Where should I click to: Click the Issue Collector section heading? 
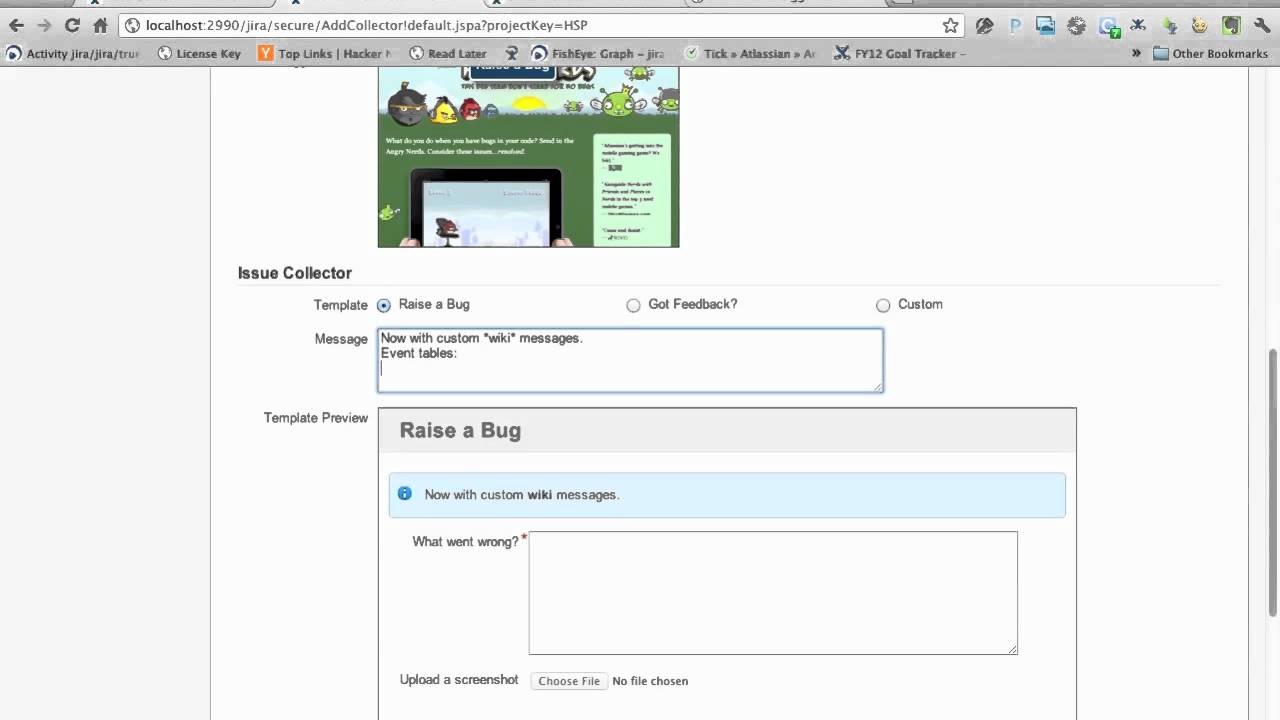pyautogui.click(x=295, y=273)
